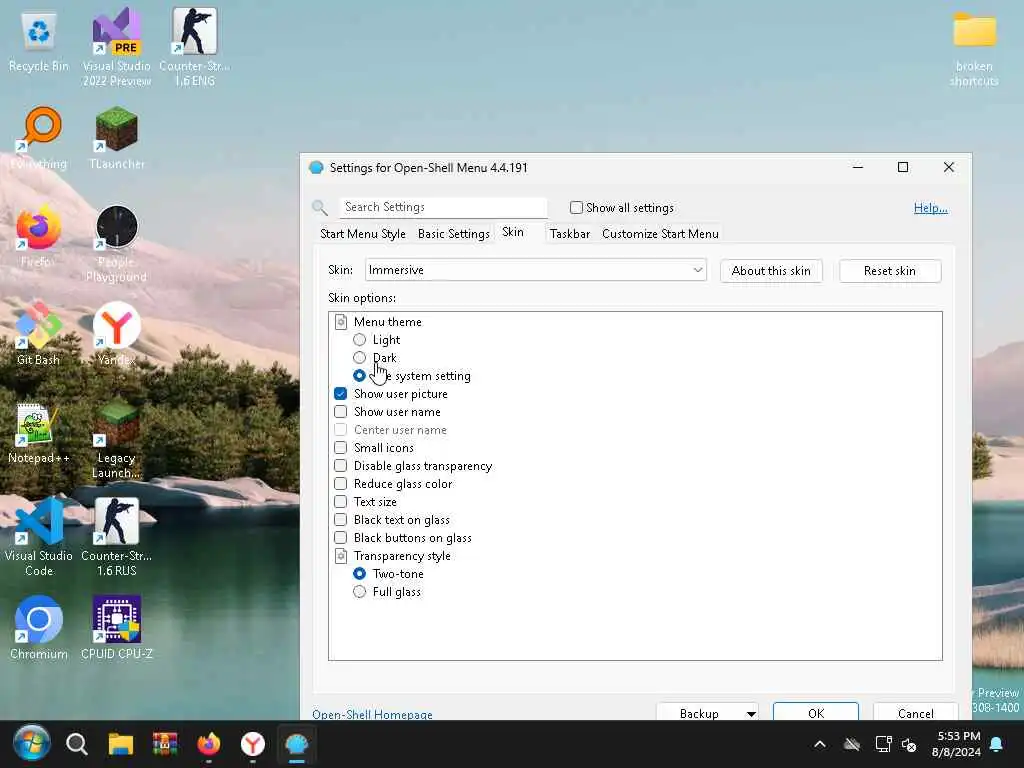The width and height of the screenshot is (1024, 768).
Task: Open the Help link
Action: click(x=931, y=208)
